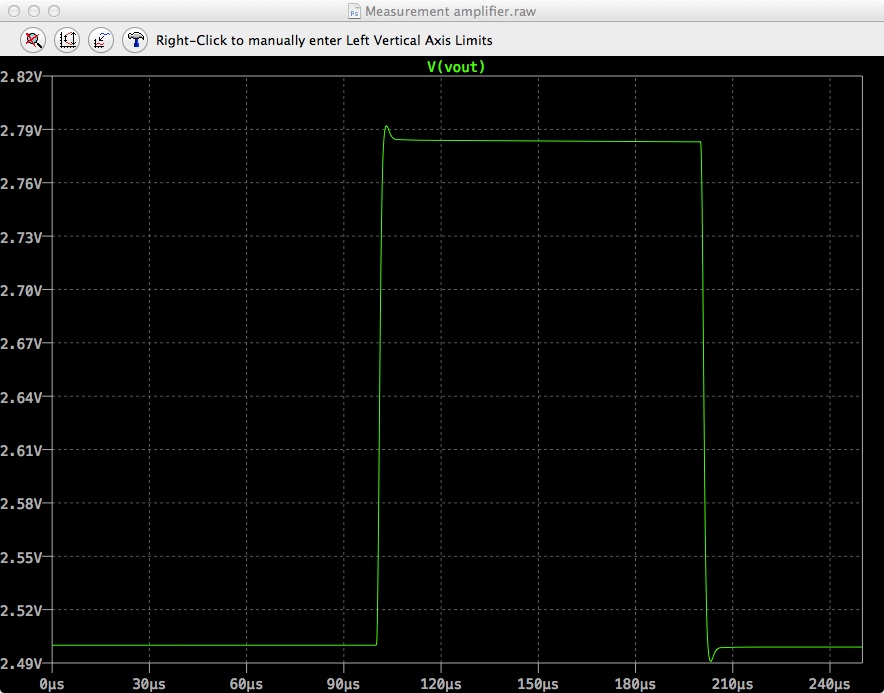Click the undershoot dip of the green trace
The height and width of the screenshot is (693, 884).
(x=710, y=660)
